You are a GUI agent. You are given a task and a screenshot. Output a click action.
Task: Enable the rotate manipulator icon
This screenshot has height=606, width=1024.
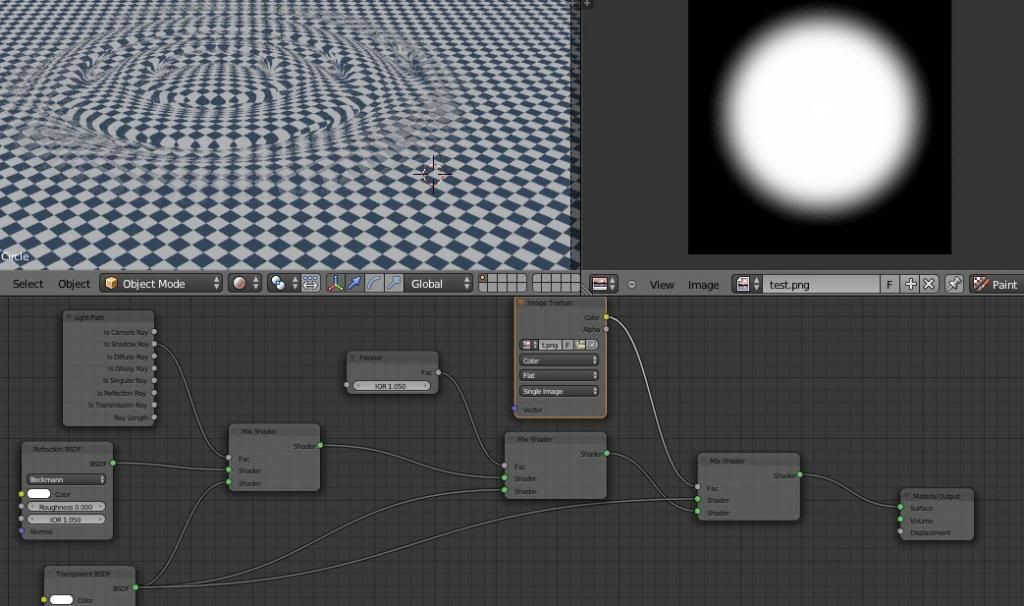point(374,284)
